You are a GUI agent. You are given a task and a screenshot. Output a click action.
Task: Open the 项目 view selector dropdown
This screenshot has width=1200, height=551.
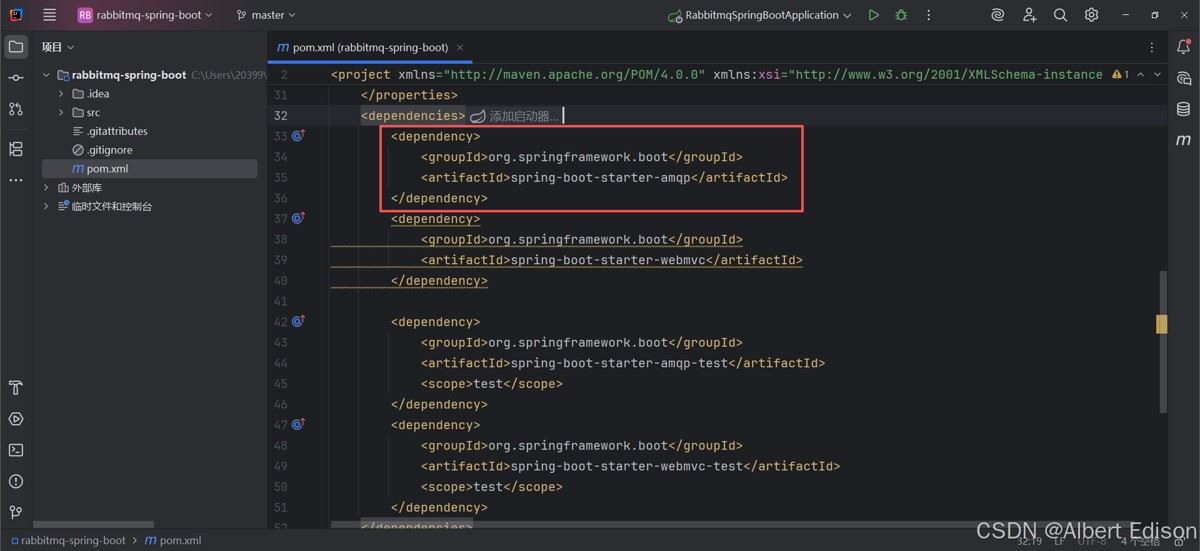click(58, 47)
